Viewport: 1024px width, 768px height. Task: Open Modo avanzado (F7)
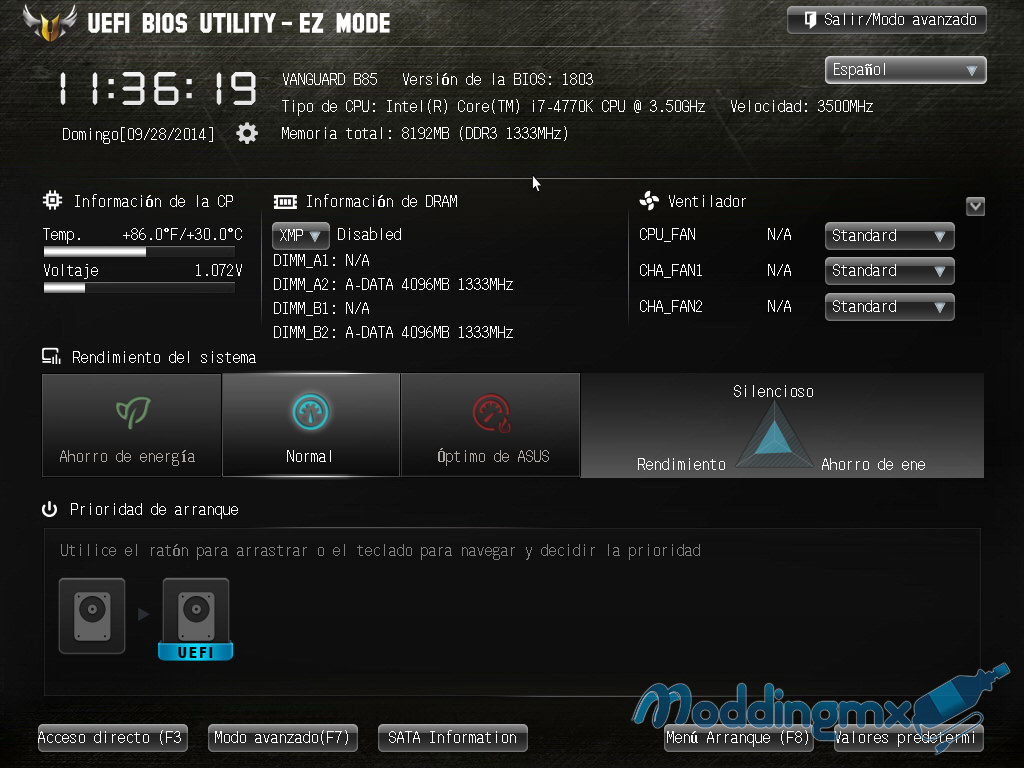[283, 738]
